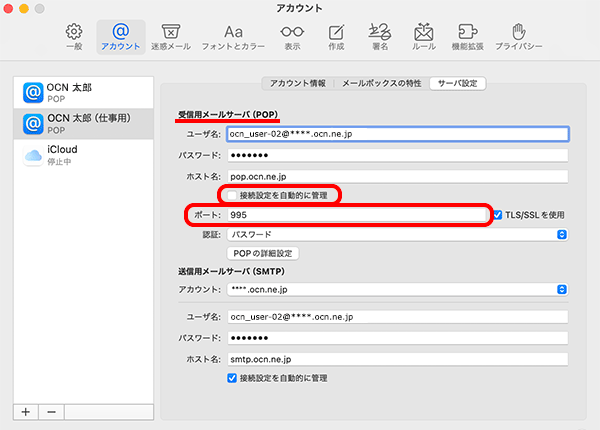
Task: Open the 作成 (composing) pane
Action: tap(336, 37)
